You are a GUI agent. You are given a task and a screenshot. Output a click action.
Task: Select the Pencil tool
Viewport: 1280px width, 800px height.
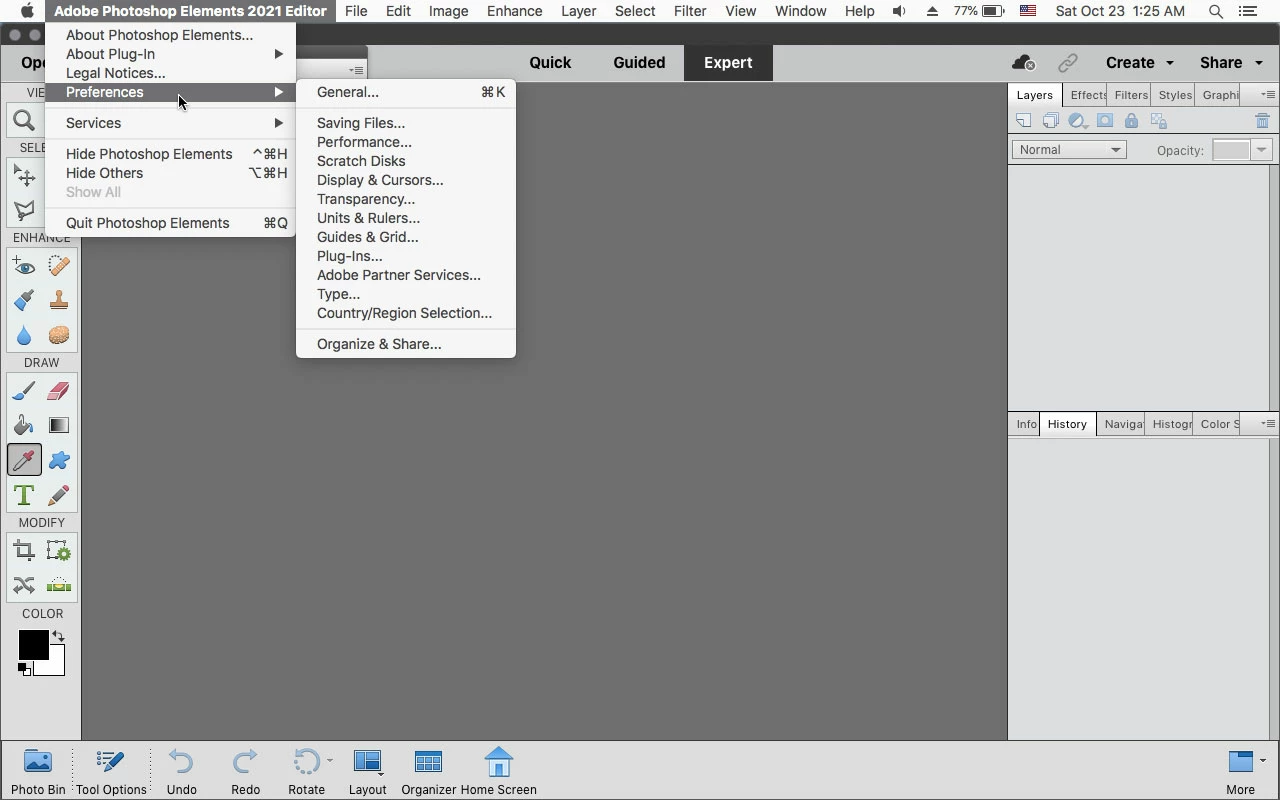(x=59, y=495)
